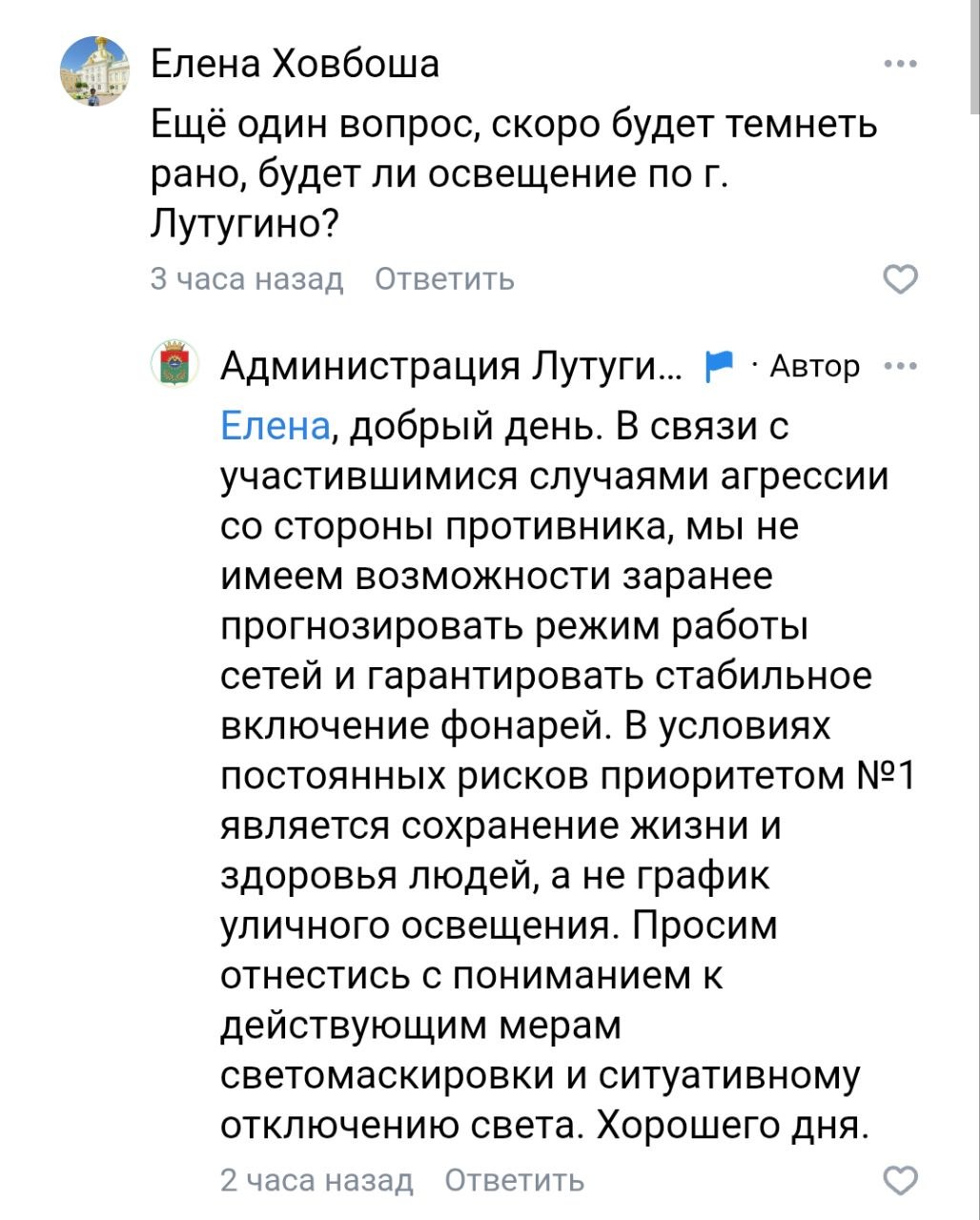Open three-dot menu on administration's reply
The image size is (980, 1220).
click(x=901, y=366)
